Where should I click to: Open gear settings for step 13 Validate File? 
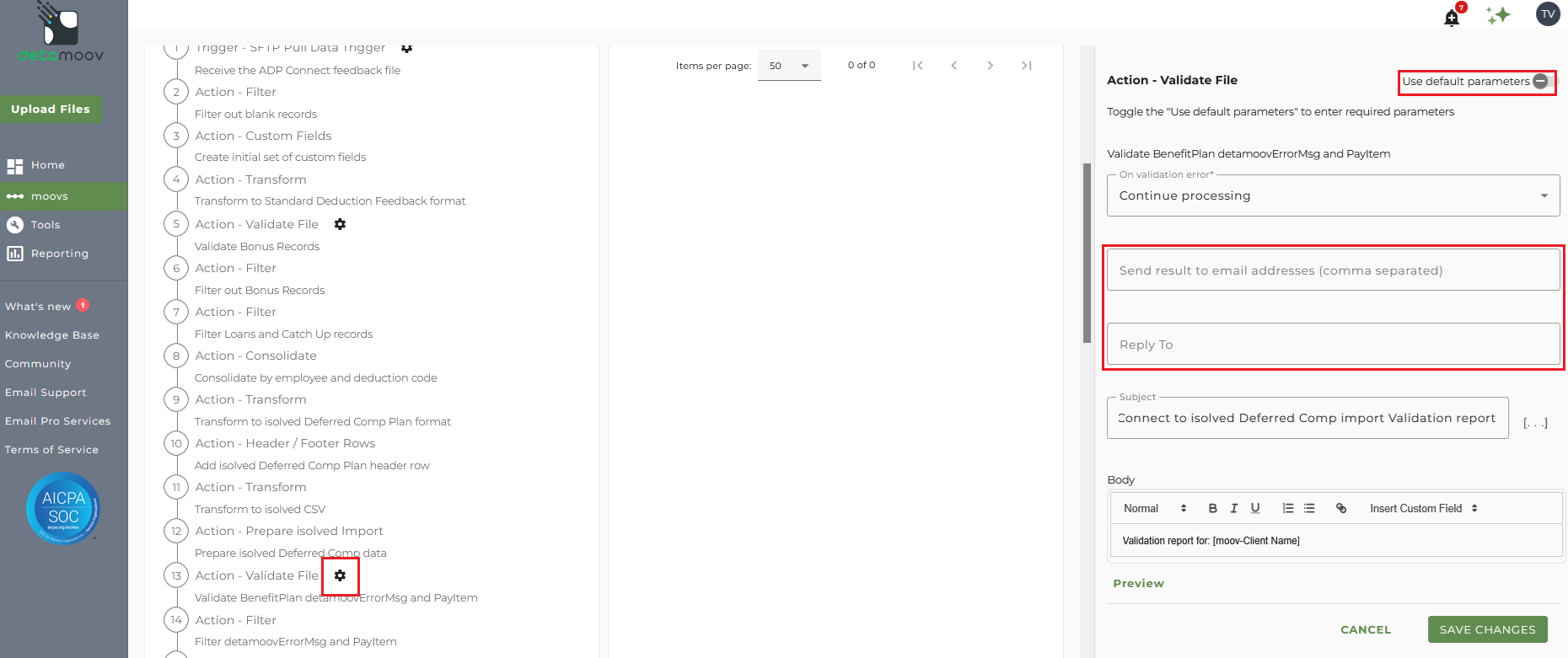coord(340,575)
